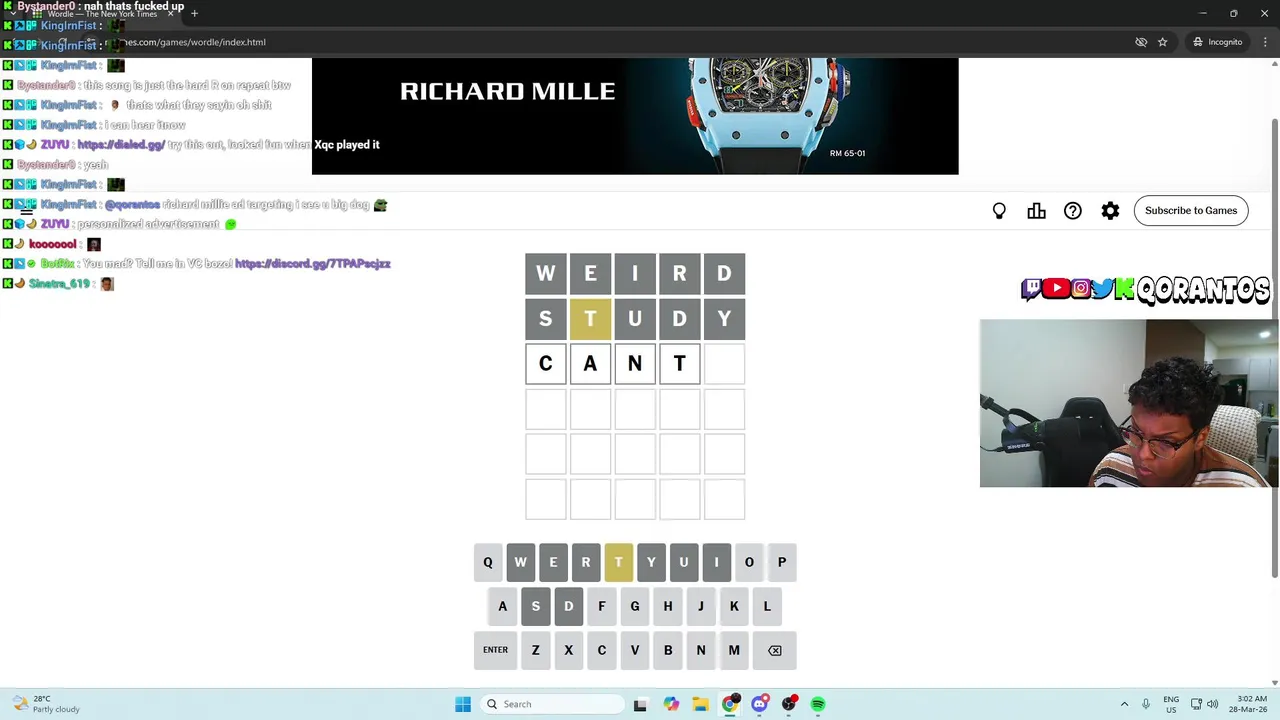Image resolution: width=1280 pixels, height=720 pixels.
Task: Open the statistics bar chart icon
Action: tap(1036, 211)
